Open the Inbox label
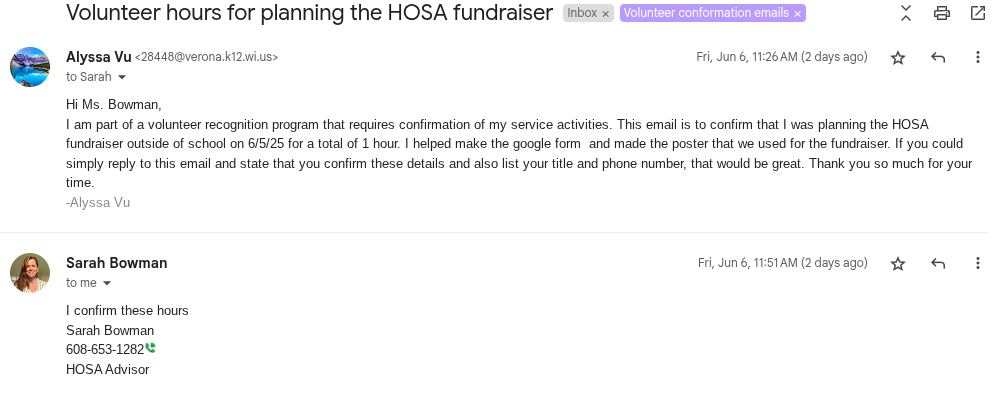 582,14
